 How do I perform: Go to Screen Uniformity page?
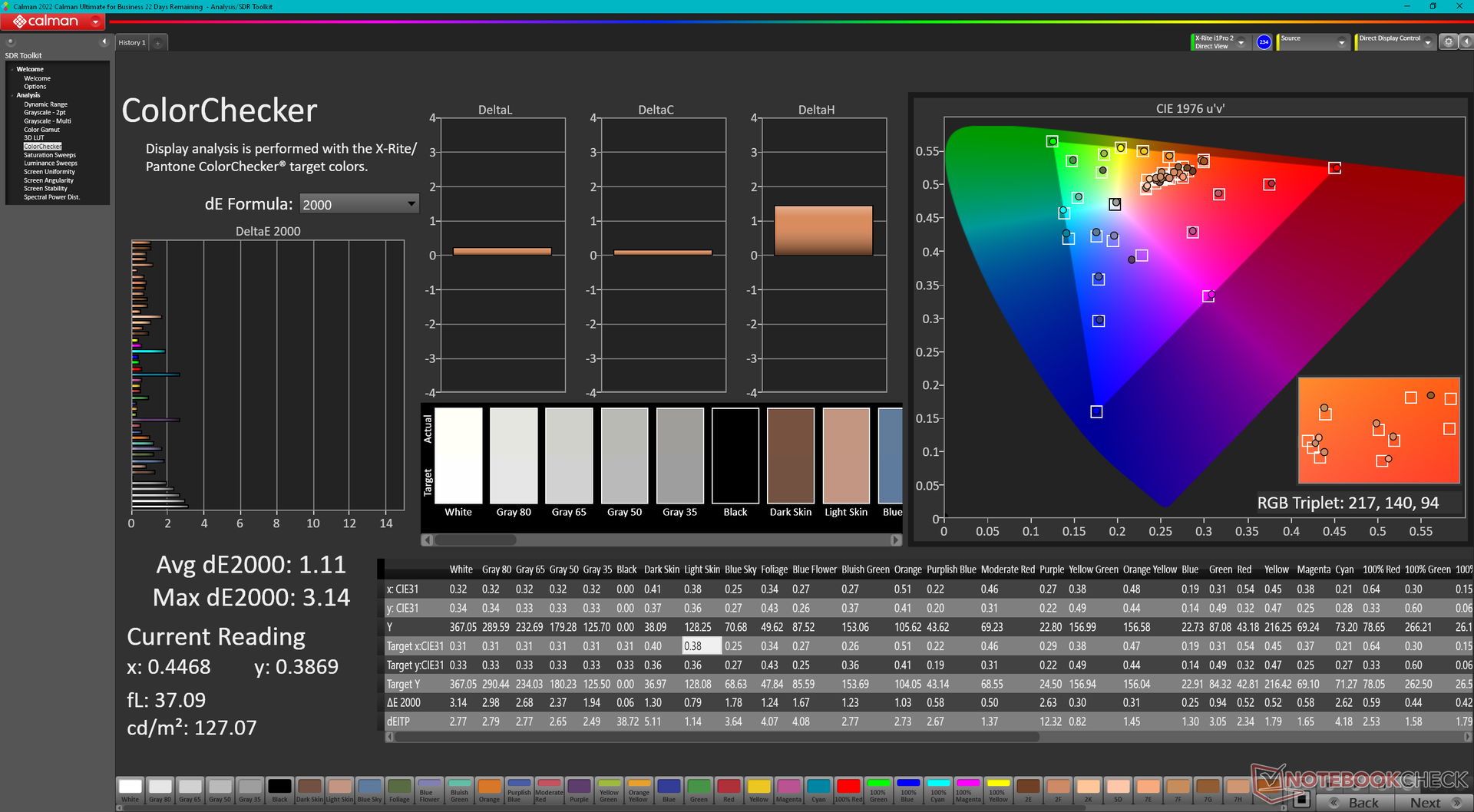pos(49,172)
